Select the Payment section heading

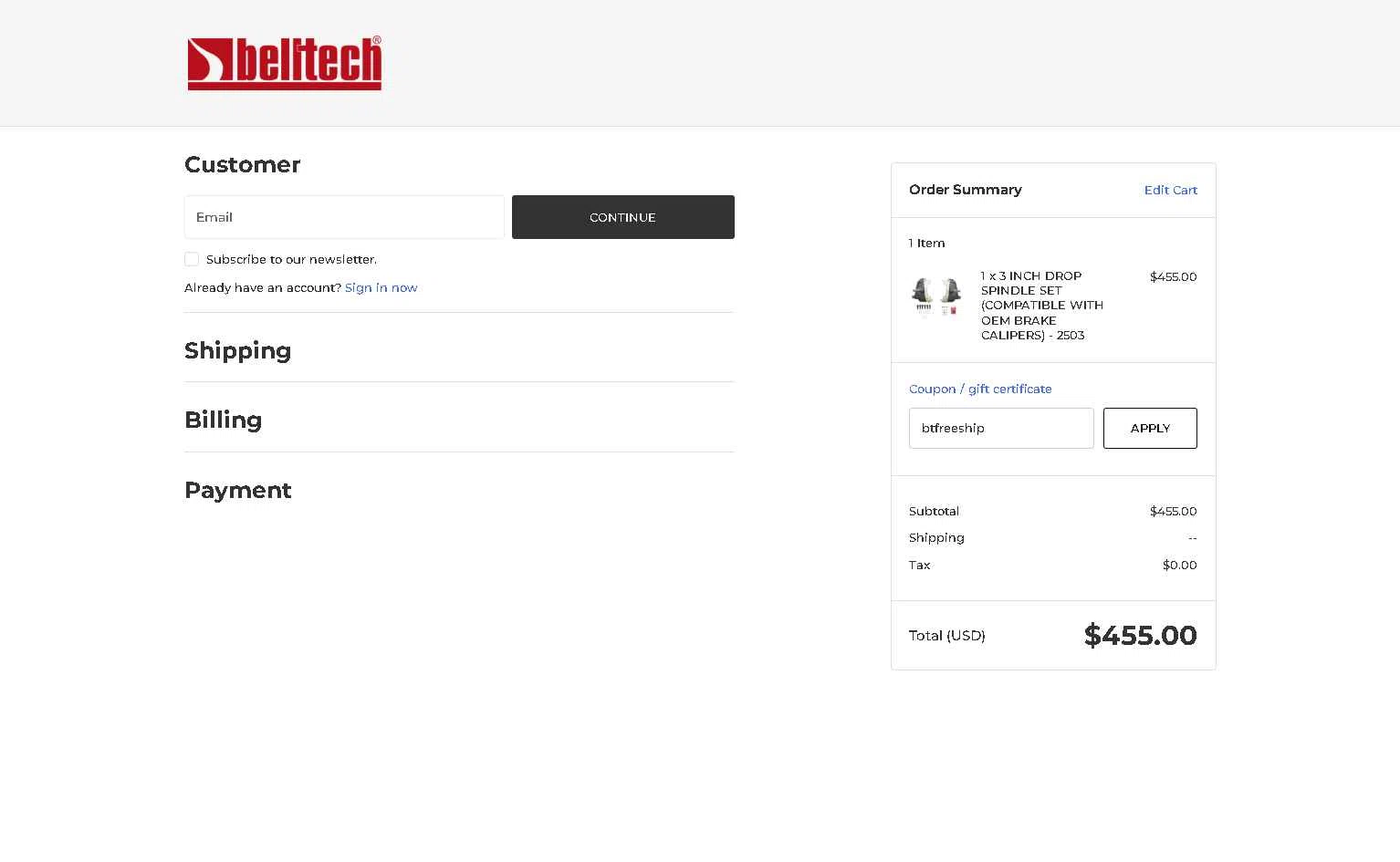[238, 491]
